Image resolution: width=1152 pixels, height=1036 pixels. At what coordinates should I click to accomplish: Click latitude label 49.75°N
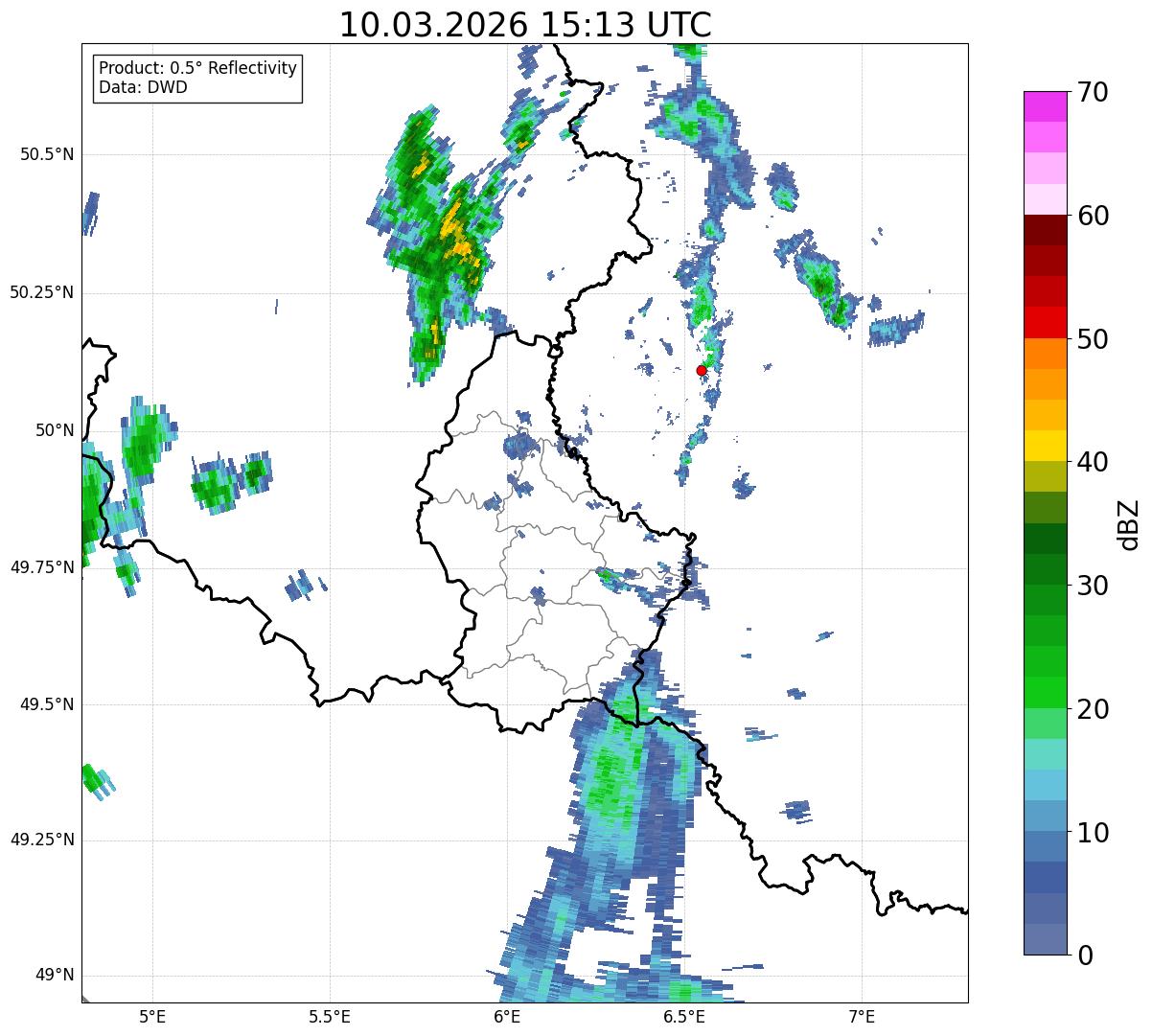pos(42,567)
